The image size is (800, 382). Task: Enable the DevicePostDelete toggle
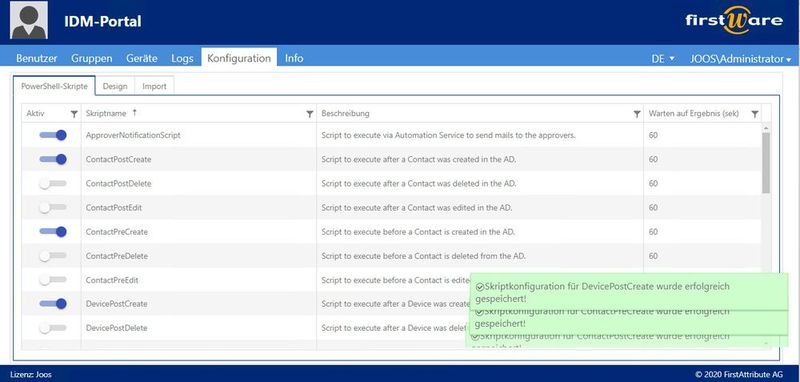[x=53, y=328]
